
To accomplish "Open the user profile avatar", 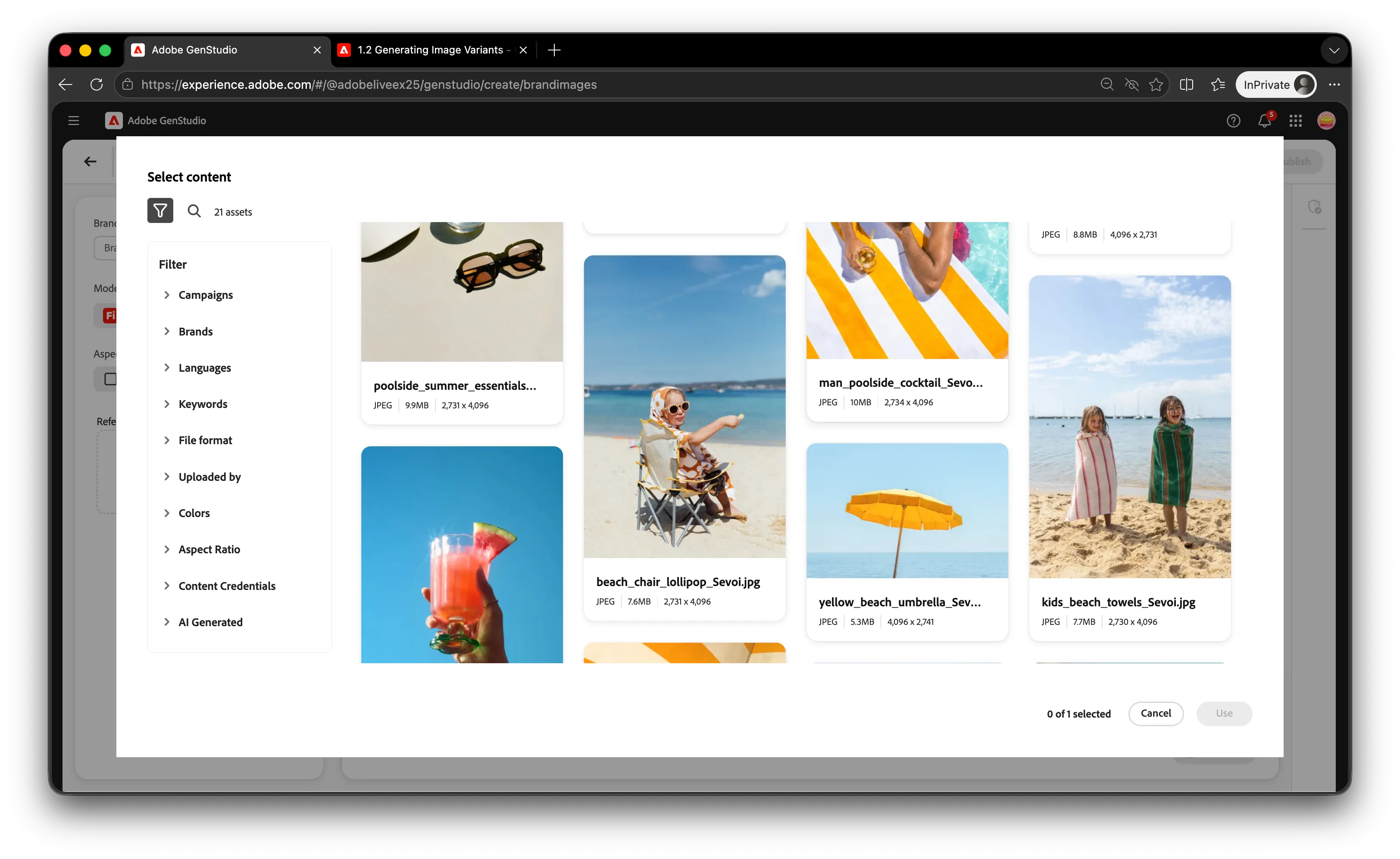I will [1326, 120].
